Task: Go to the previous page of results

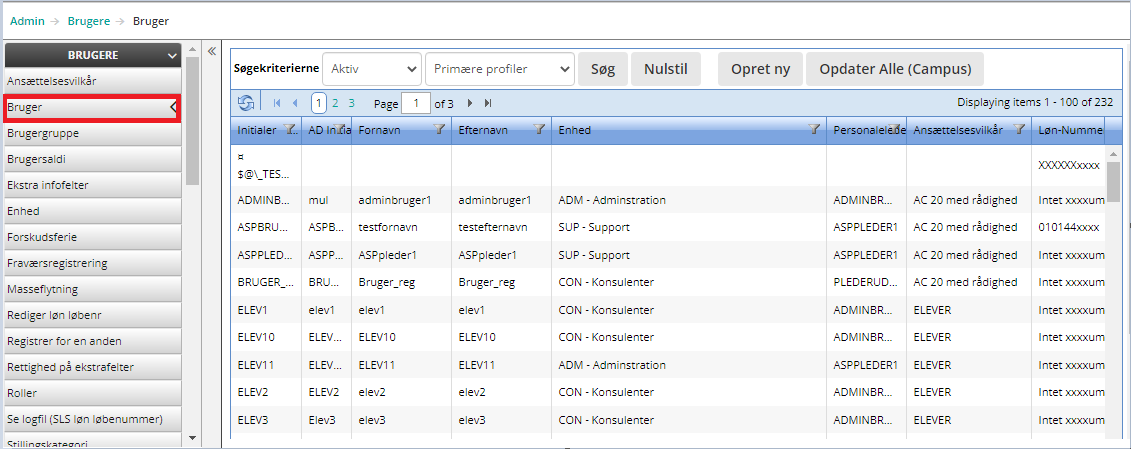Action: pyautogui.click(x=295, y=103)
